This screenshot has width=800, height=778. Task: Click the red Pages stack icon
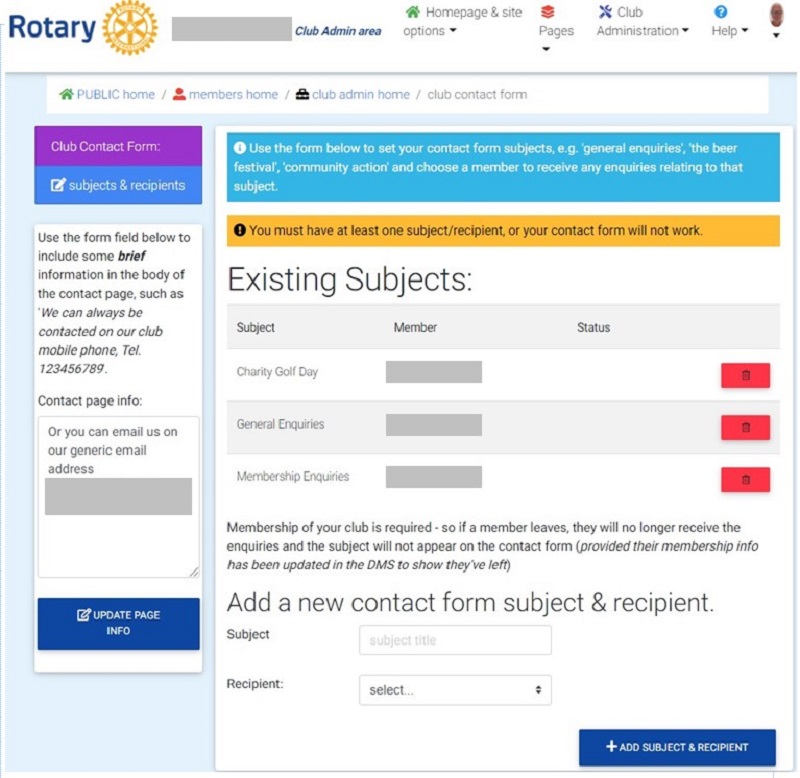(547, 12)
